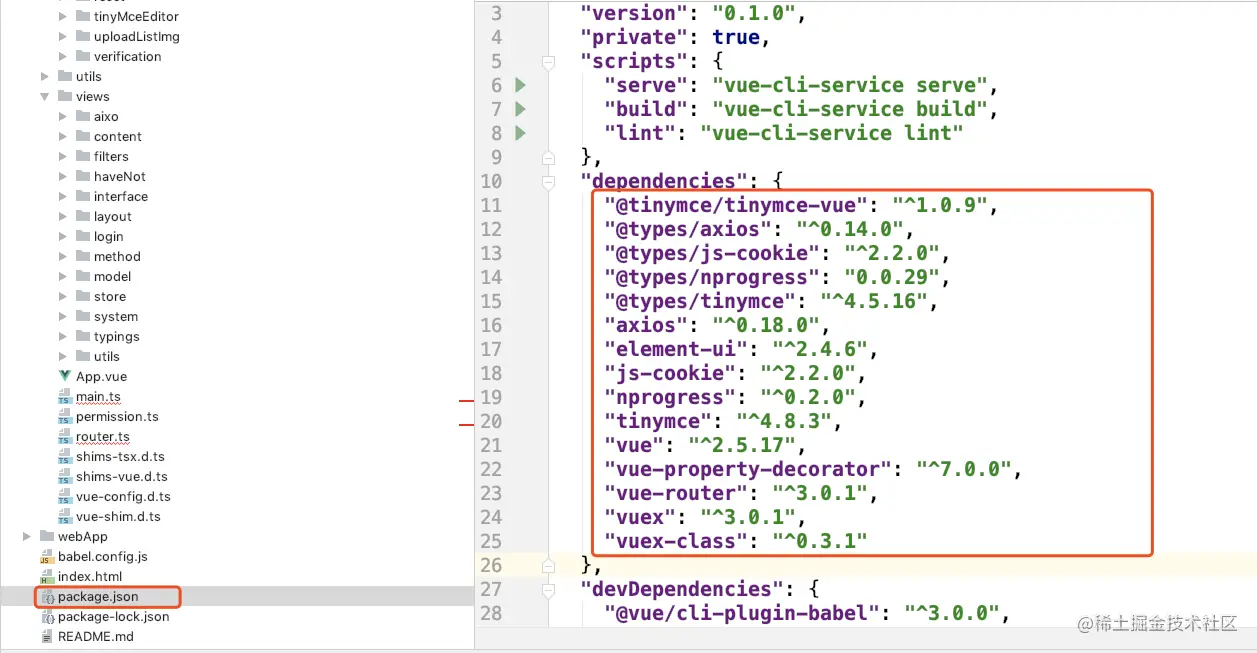Click the typings folder icon

[83, 336]
